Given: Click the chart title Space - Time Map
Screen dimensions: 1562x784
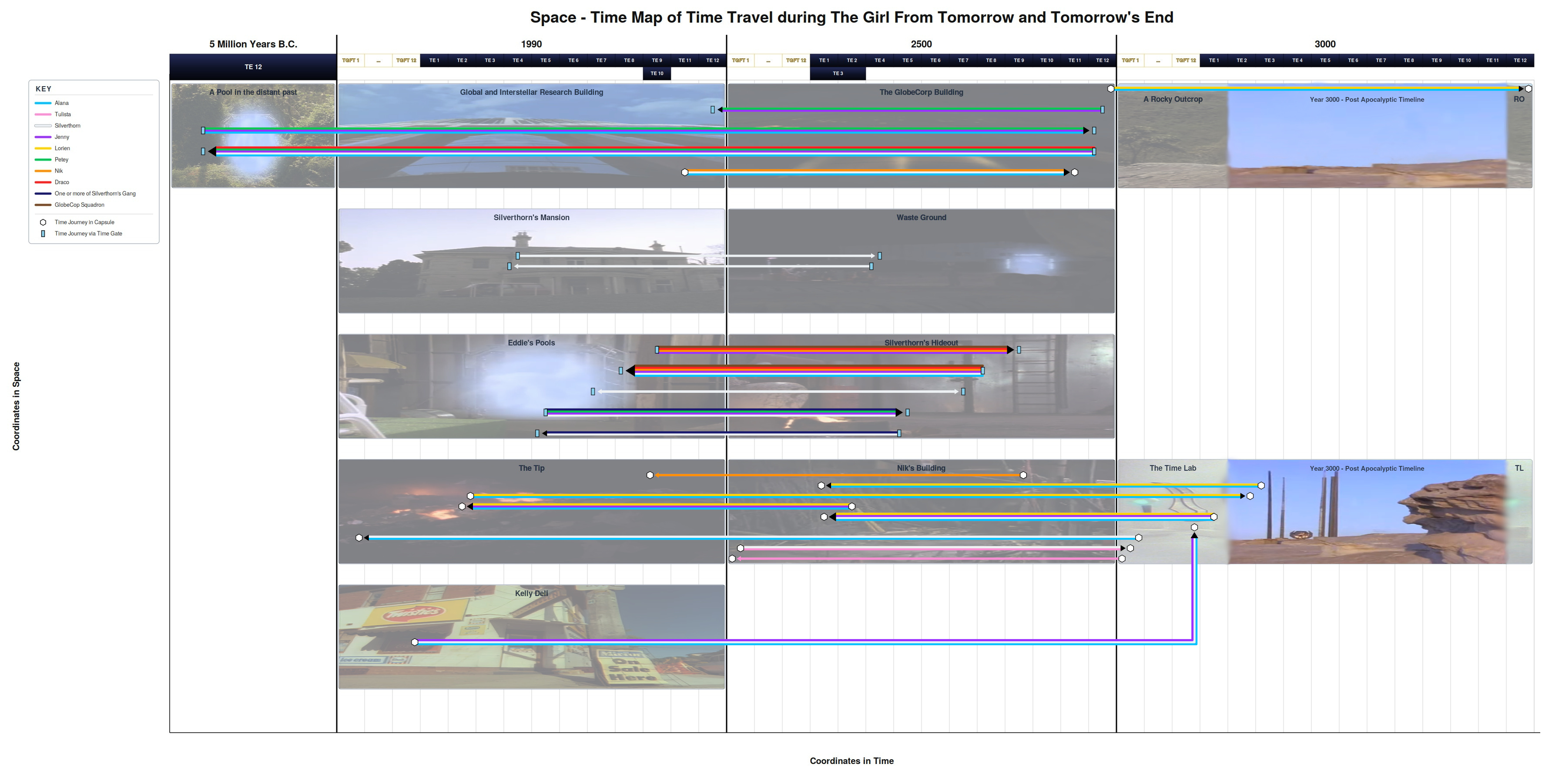Looking at the screenshot, I should (x=851, y=17).
